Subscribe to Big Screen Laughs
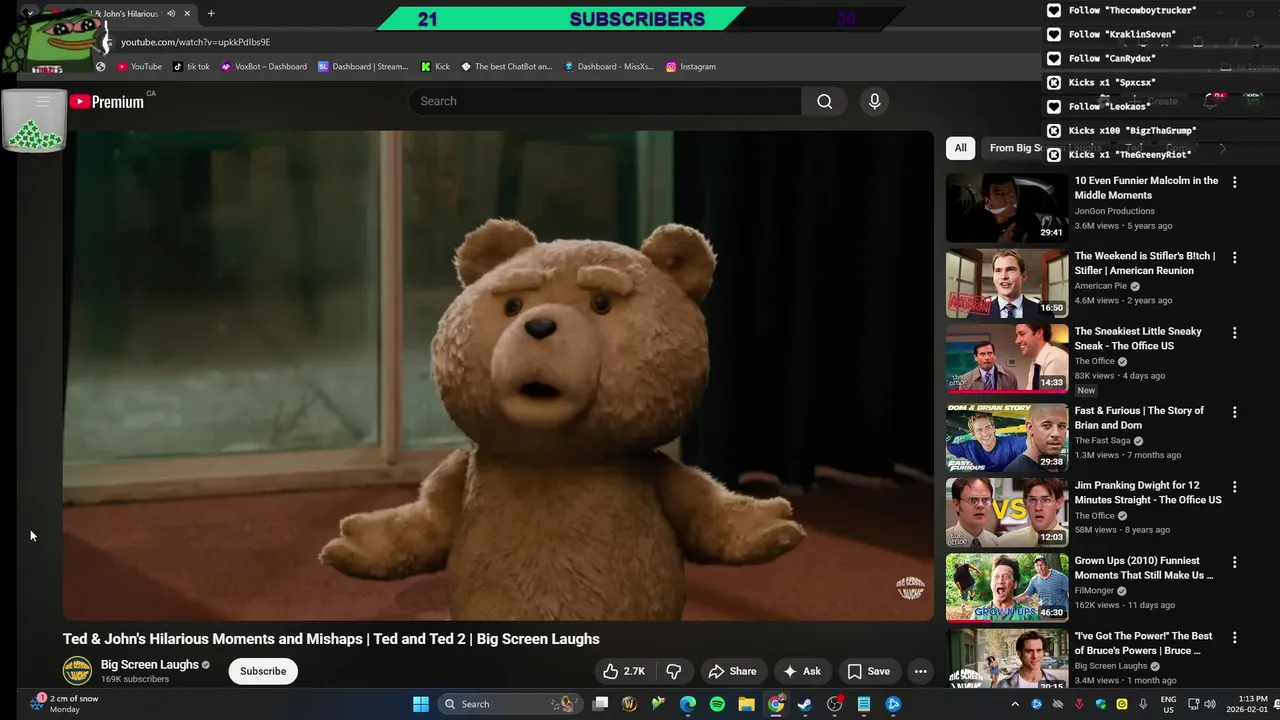1280x720 pixels. click(x=263, y=671)
